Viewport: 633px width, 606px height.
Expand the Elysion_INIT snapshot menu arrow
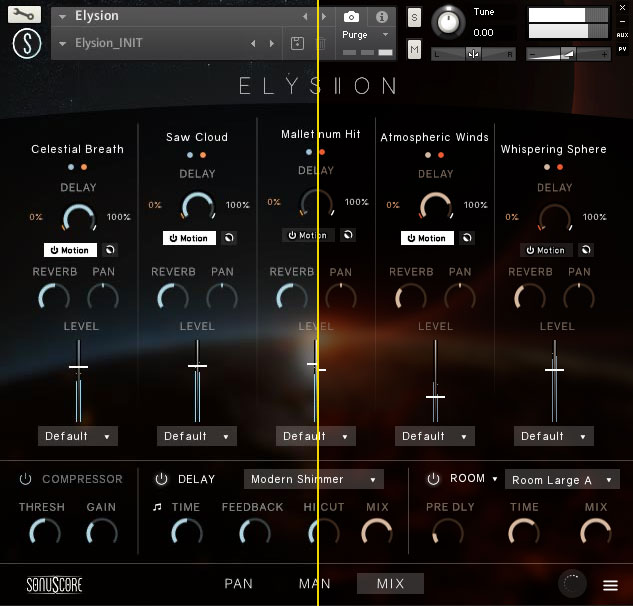[x=62, y=44]
